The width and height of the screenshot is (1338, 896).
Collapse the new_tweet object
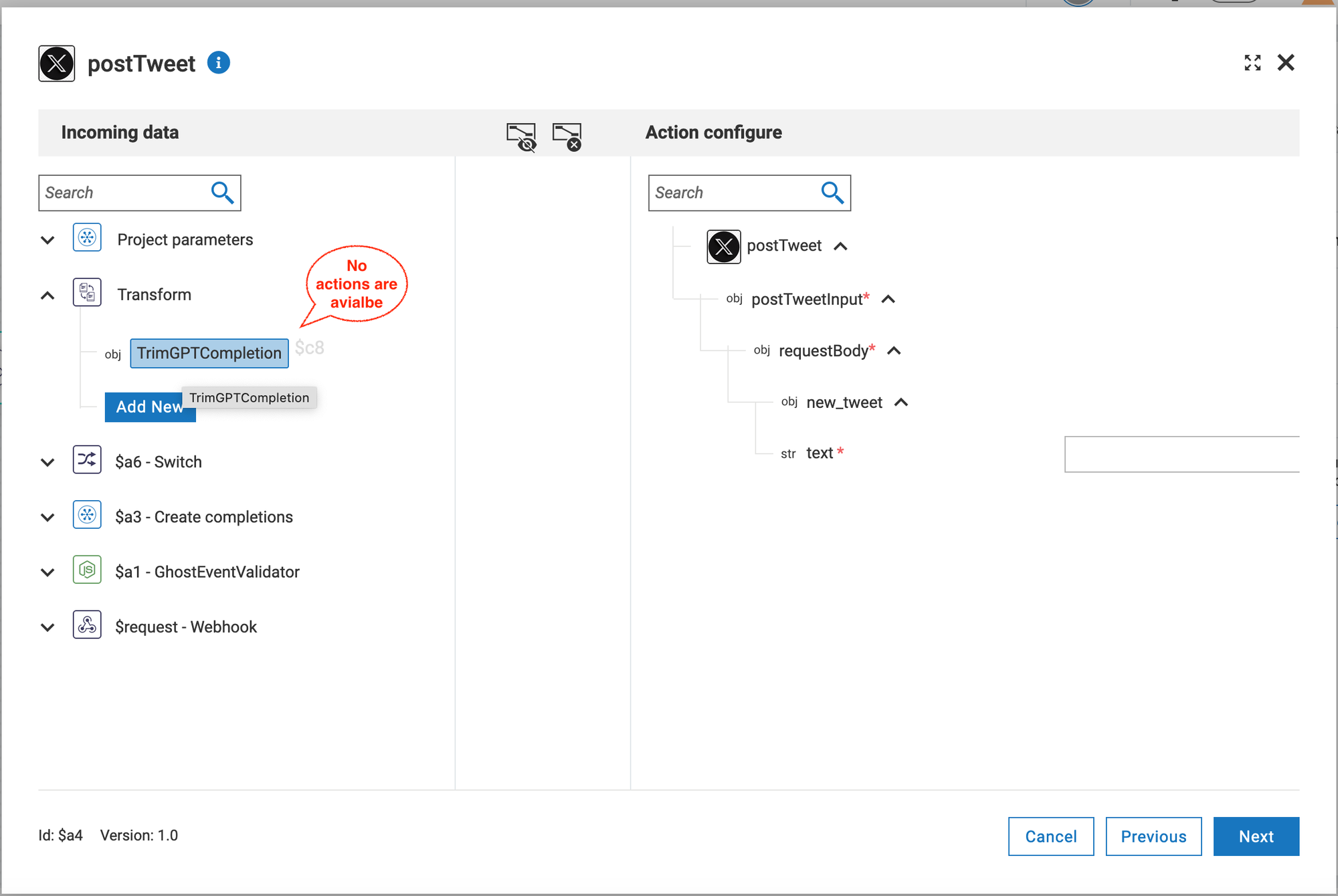click(x=901, y=403)
